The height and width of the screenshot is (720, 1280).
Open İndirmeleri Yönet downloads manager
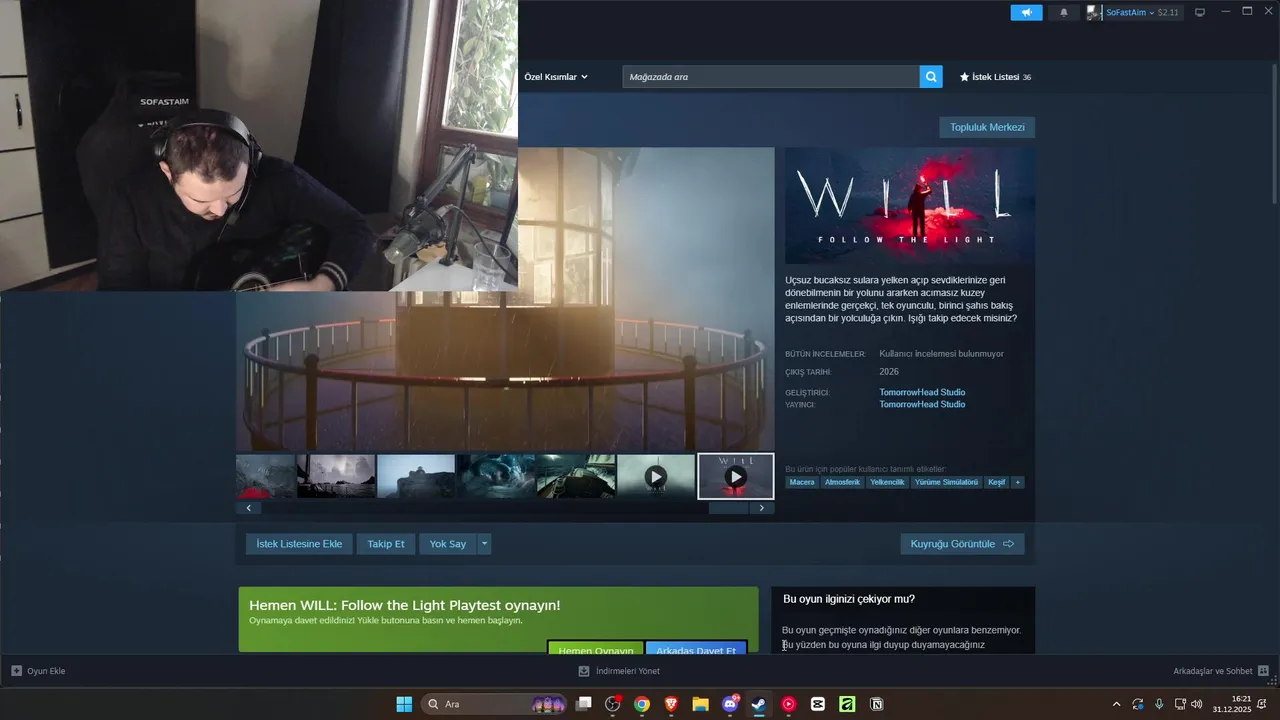tap(619, 671)
